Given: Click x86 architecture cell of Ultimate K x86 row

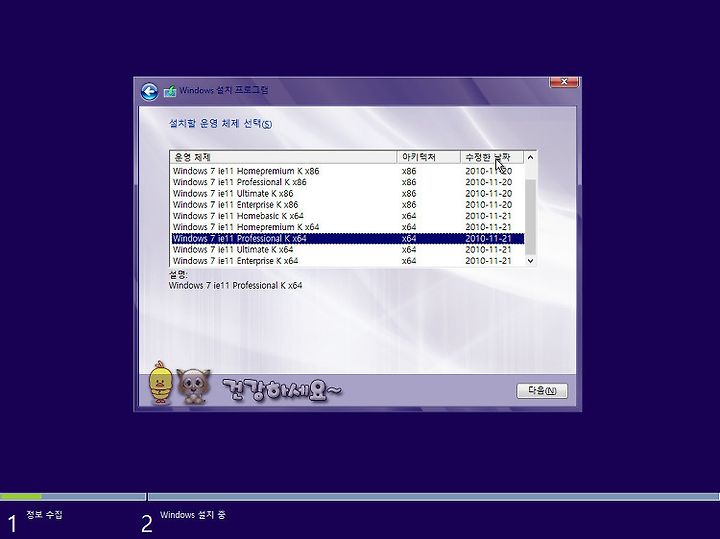Looking at the screenshot, I should (x=409, y=193).
